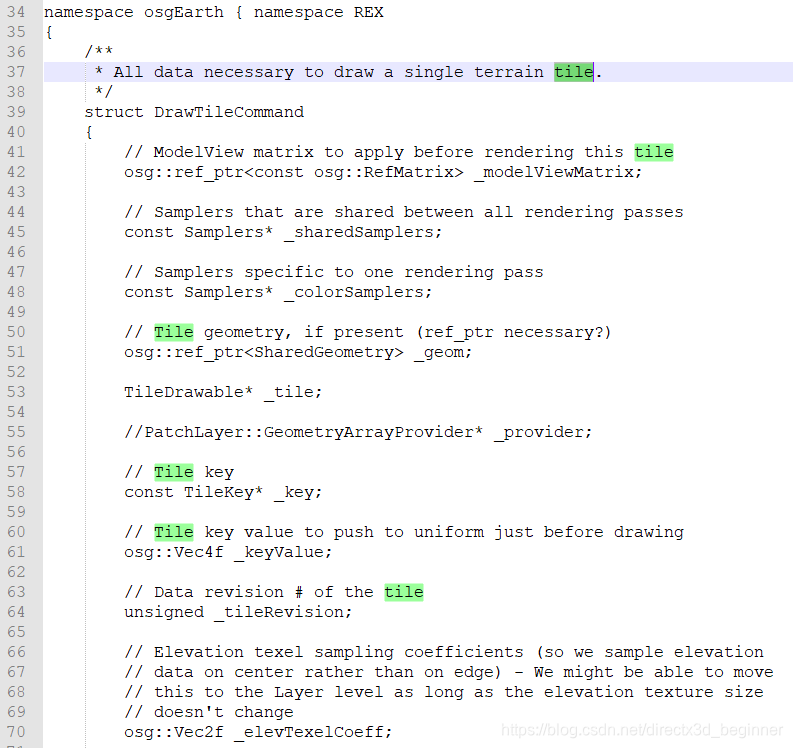Screen dimensions: 793x748
Task: Click 'TileKey*' on line 58
Action: coord(224,492)
